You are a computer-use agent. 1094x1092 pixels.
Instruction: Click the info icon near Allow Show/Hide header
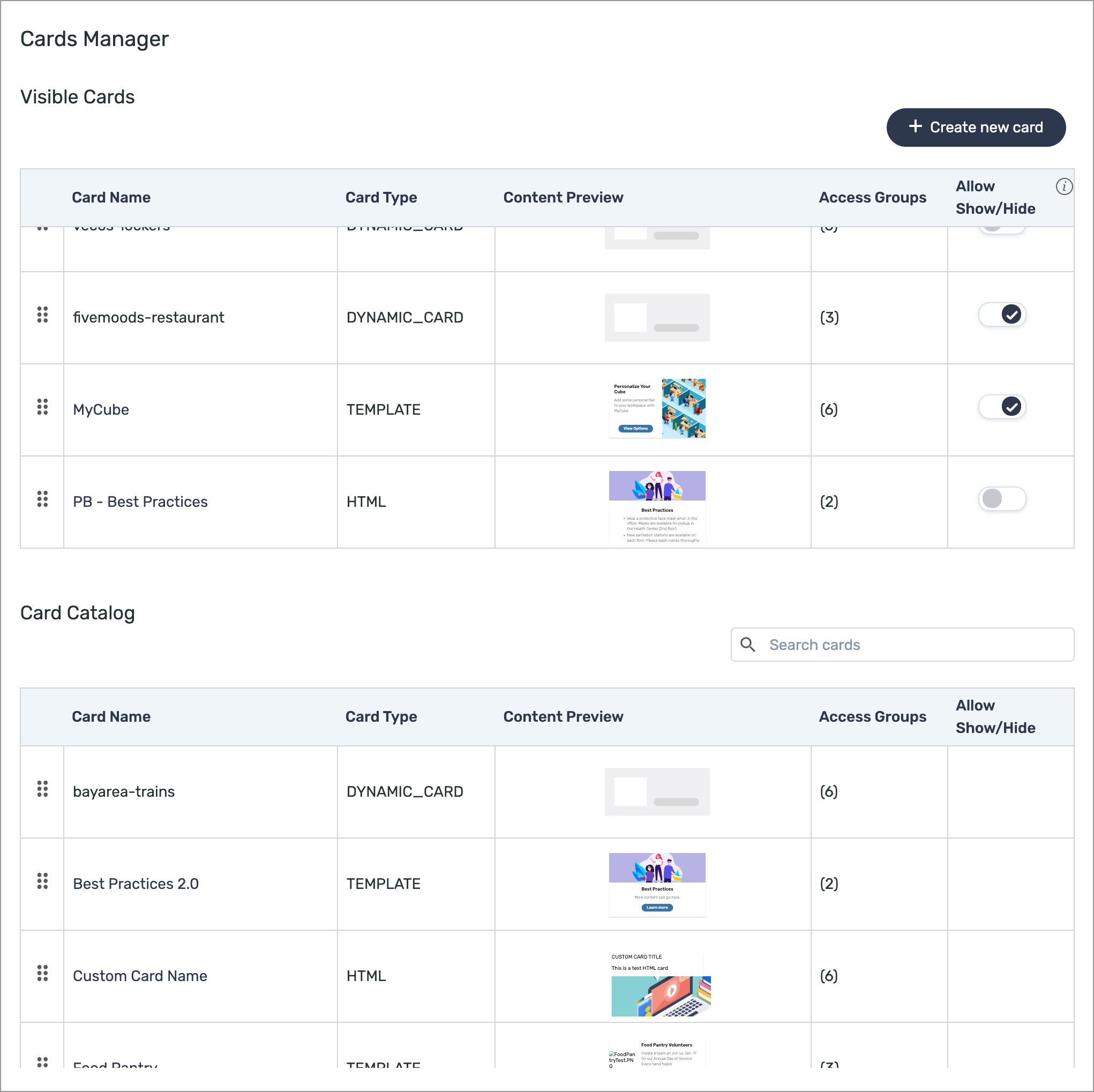coord(1065,186)
